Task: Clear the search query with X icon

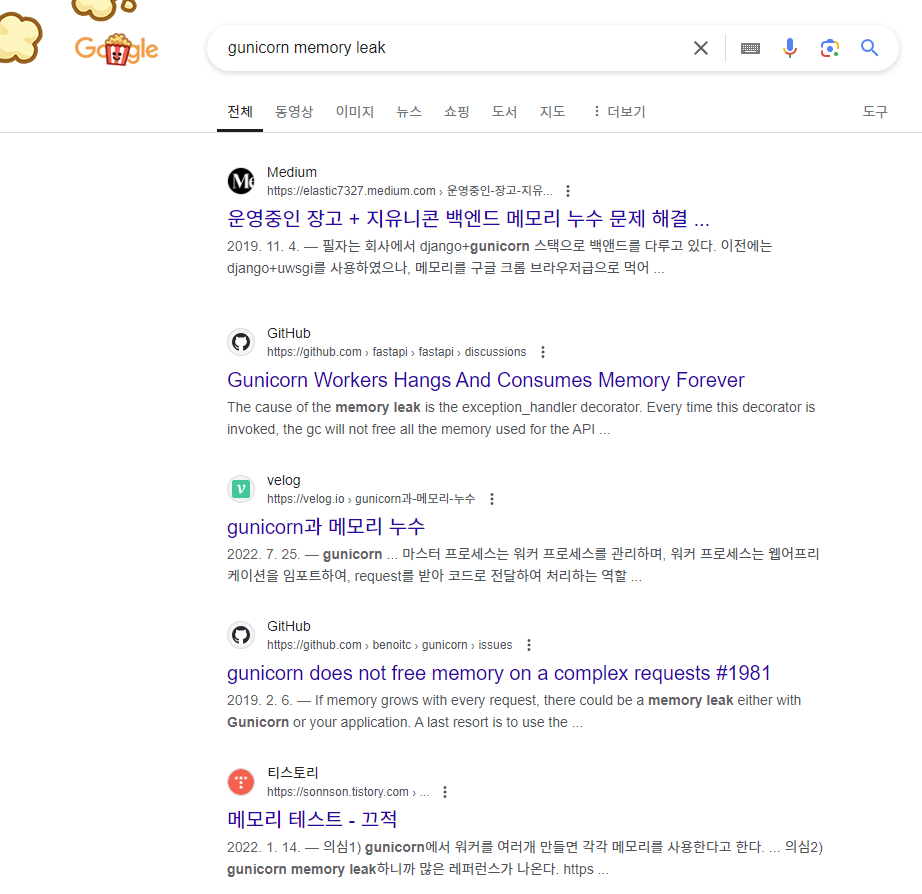Action: (x=700, y=48)
